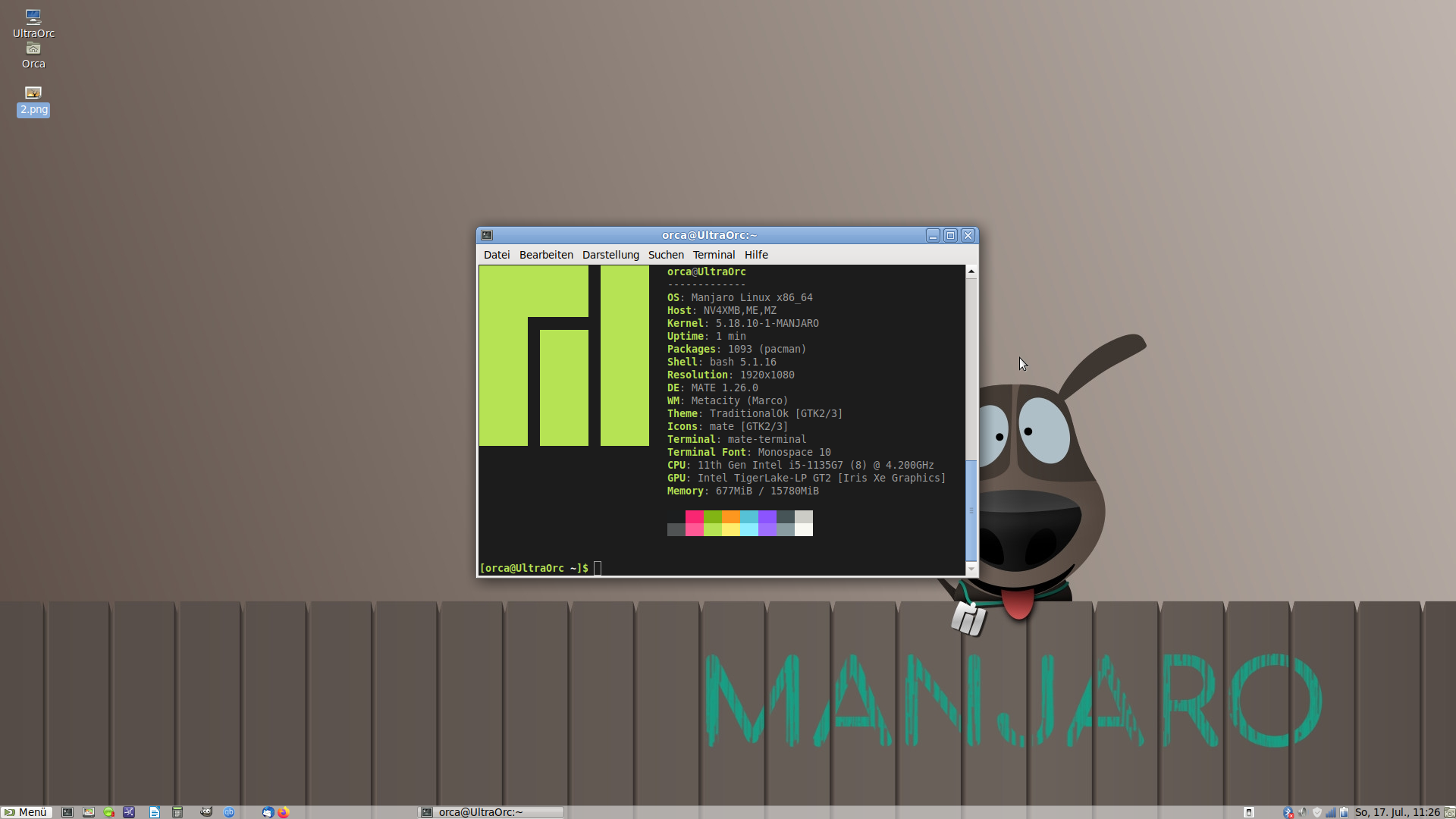
Task: Select the UltraOrc computer desktop icon
Action: pos(33,24)
